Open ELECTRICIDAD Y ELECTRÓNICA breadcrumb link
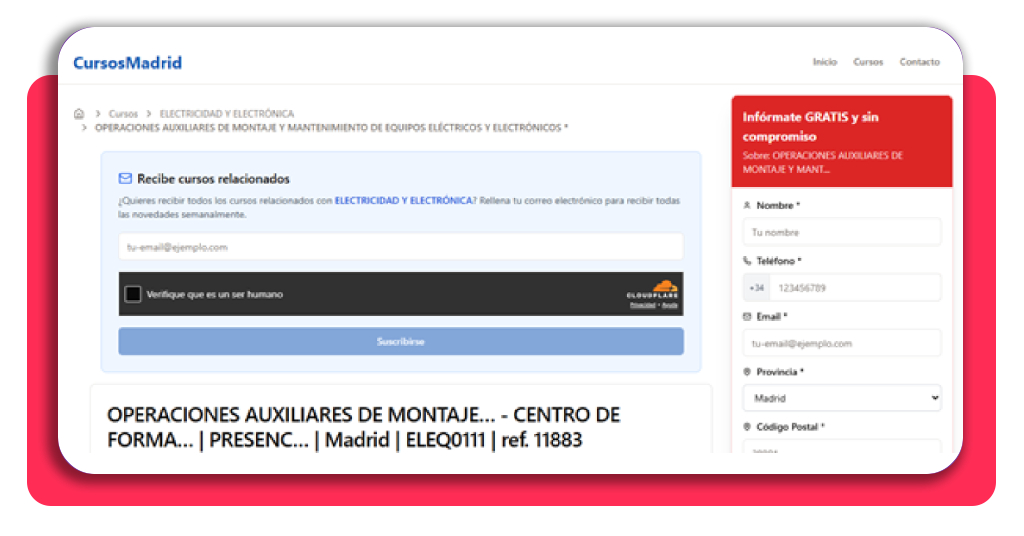 (x=227, y=114)
